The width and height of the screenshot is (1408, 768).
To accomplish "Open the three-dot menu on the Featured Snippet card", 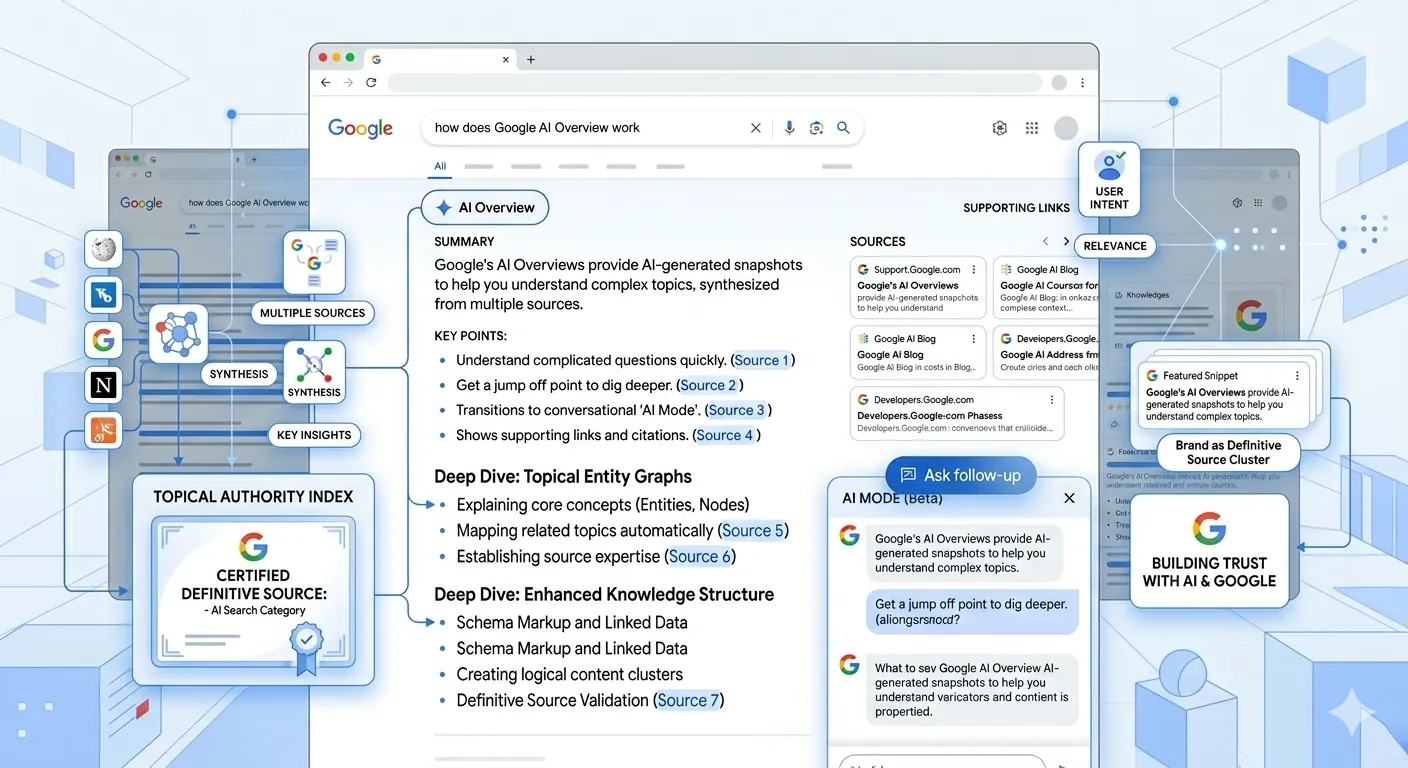I will click(1297, 376).
